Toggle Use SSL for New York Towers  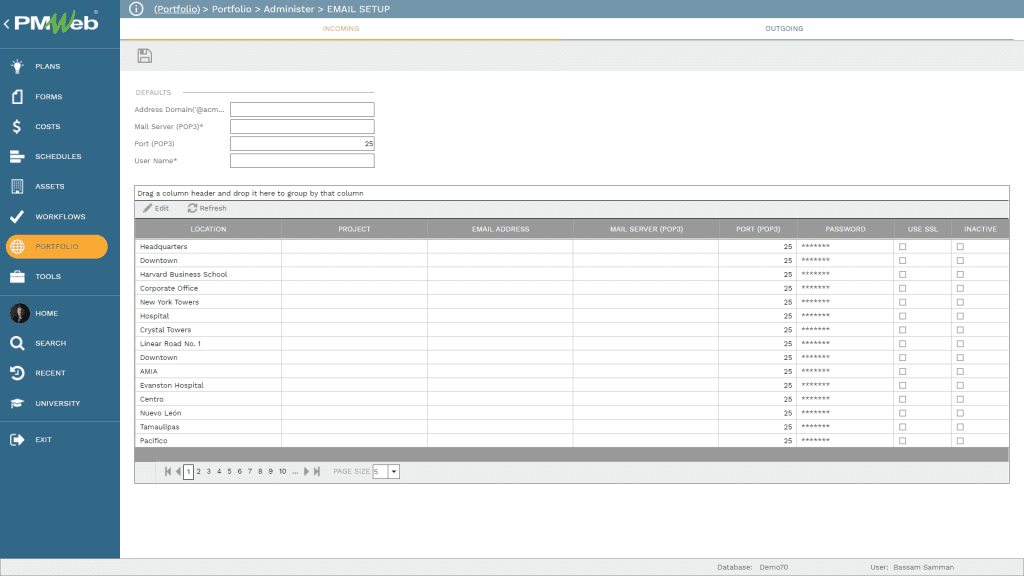tap(903, 302)
